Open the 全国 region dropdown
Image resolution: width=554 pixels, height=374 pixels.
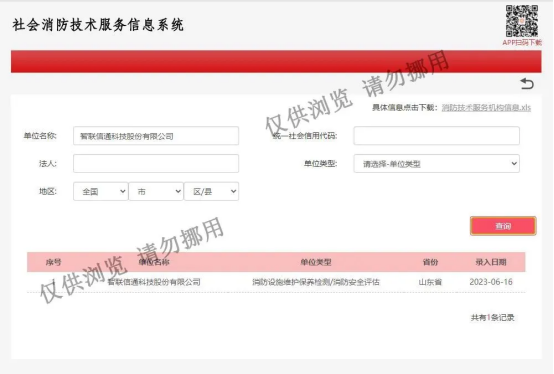(101, 191)
